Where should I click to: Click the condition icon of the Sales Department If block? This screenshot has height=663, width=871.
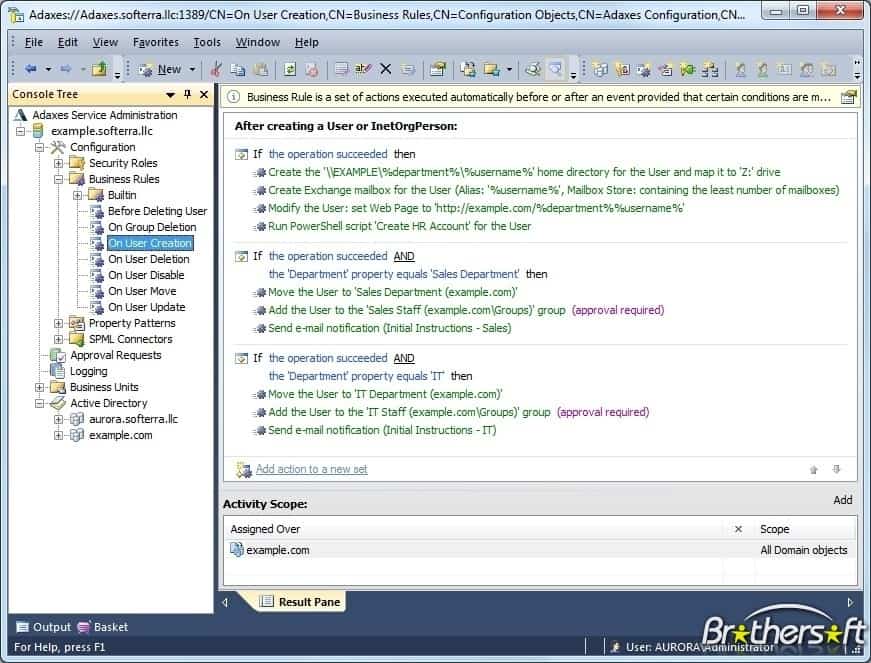[x=242, y=257]
